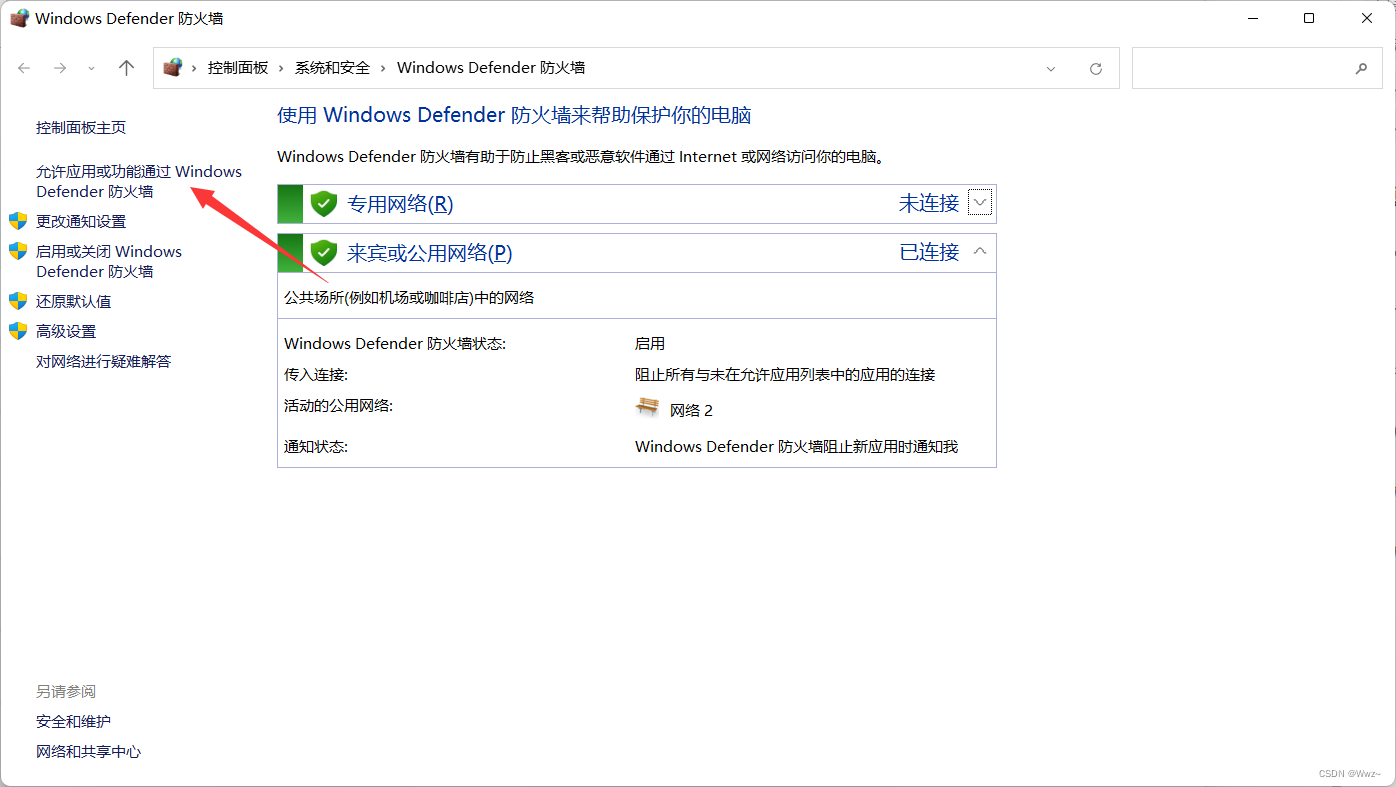Click the firewall icon in the title bar
This screenshot has width=1396, height=787.
tap(19, 18)
